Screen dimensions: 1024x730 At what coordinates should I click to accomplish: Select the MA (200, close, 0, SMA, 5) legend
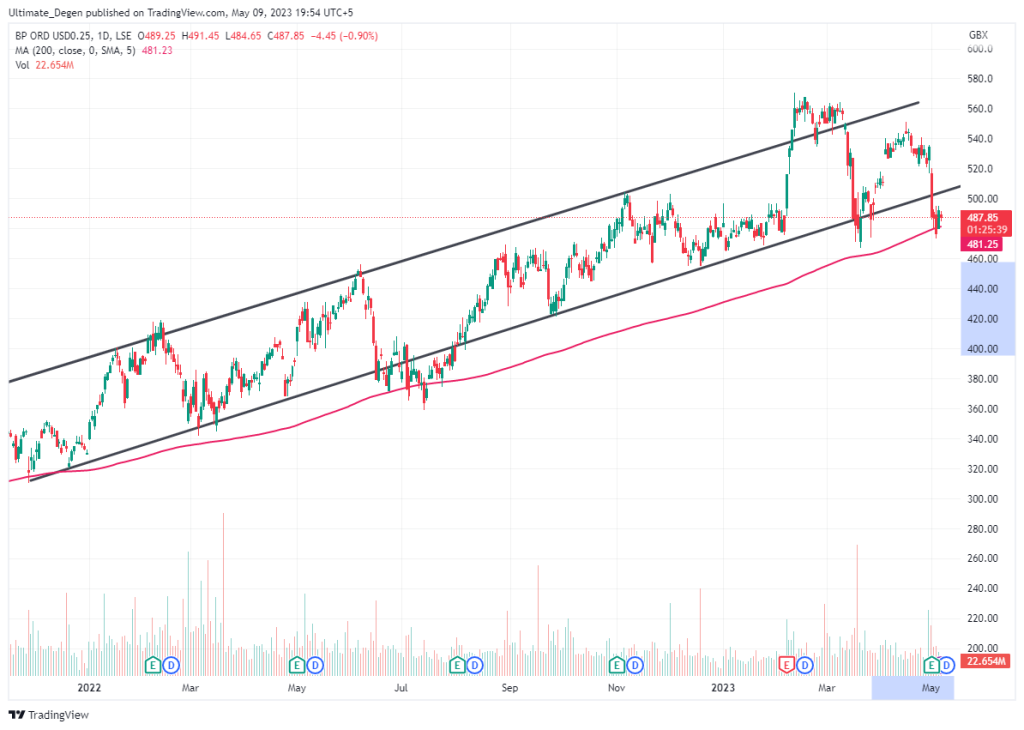click(75, 50)
